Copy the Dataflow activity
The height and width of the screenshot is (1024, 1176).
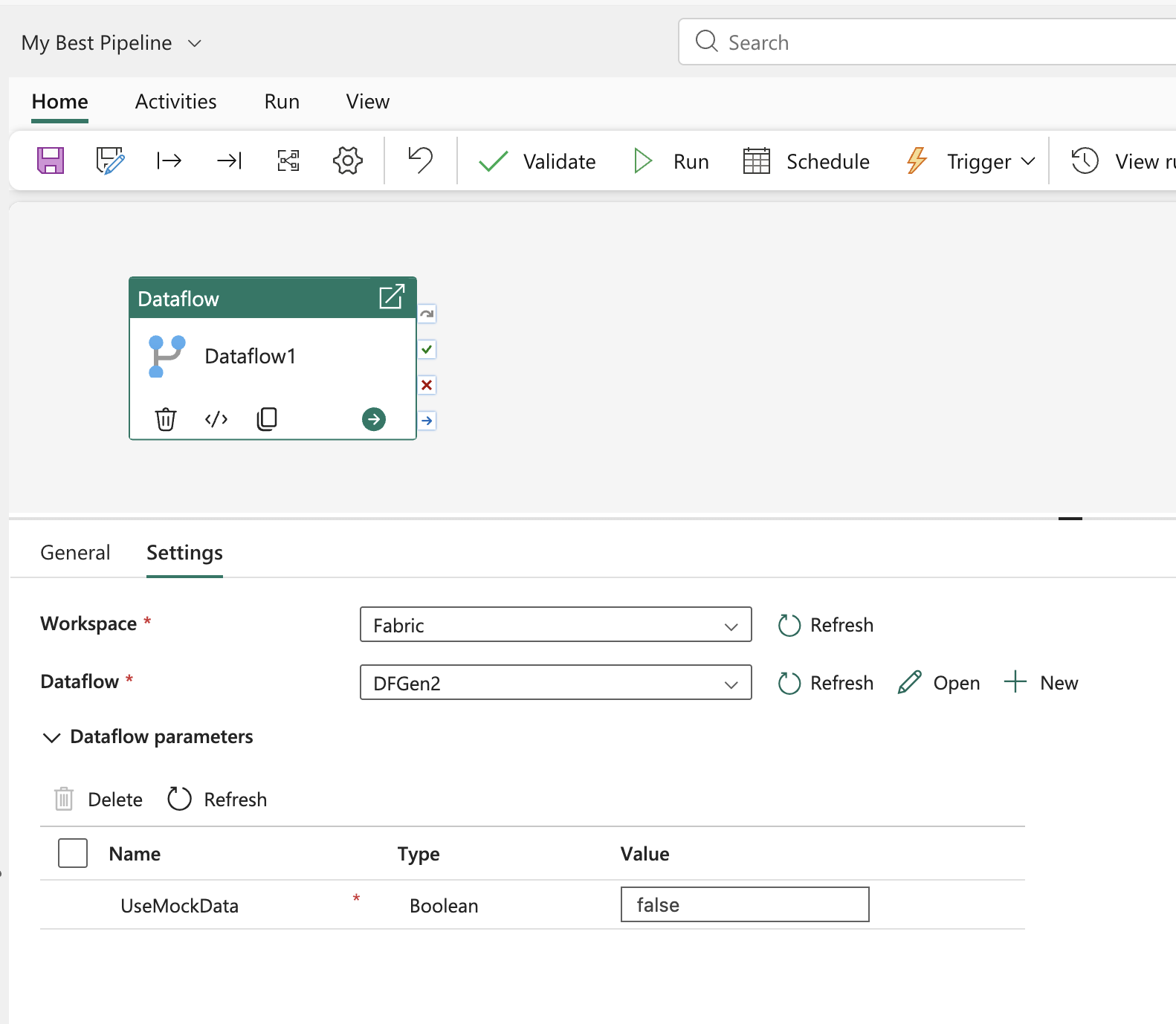[267, 419]
